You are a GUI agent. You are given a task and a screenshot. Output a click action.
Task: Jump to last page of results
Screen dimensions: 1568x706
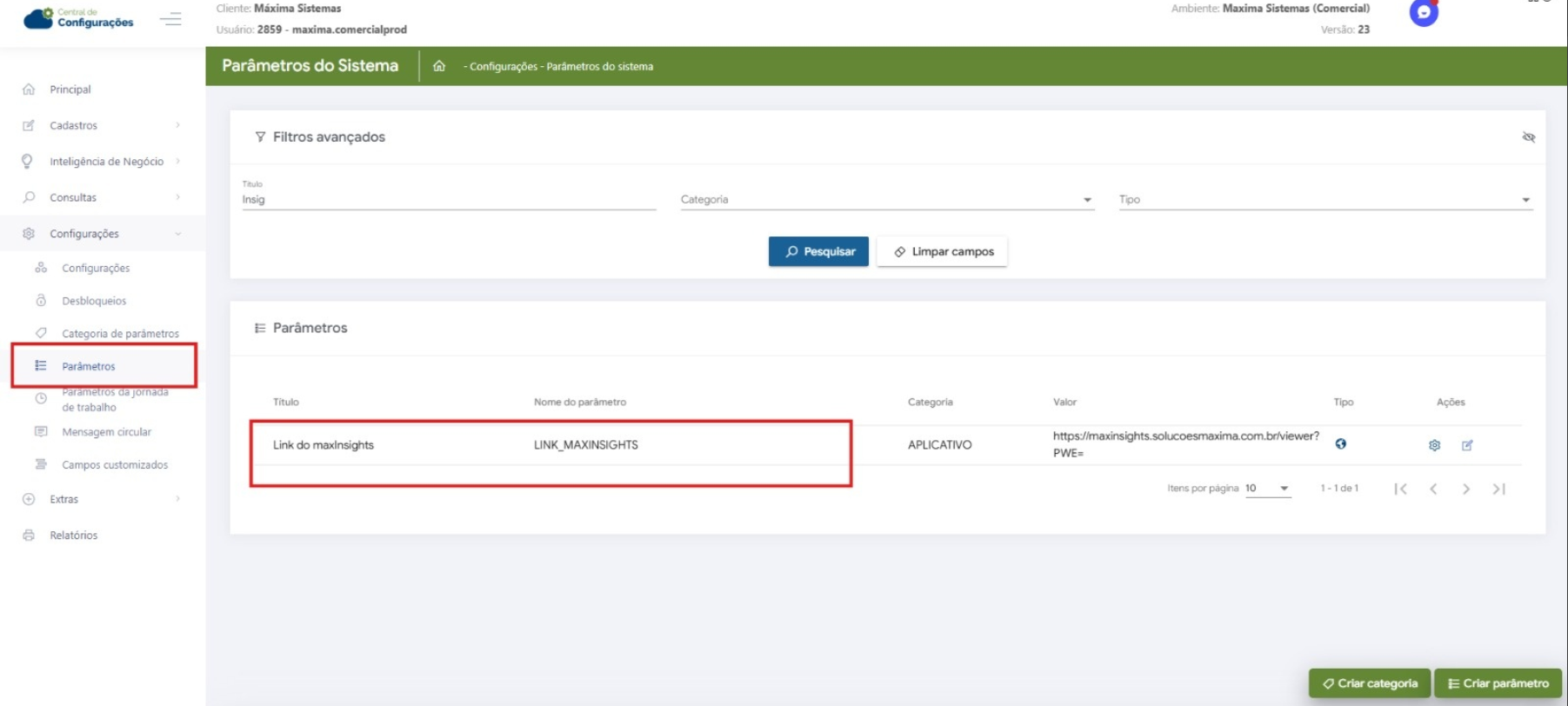tap(1498, 489)
